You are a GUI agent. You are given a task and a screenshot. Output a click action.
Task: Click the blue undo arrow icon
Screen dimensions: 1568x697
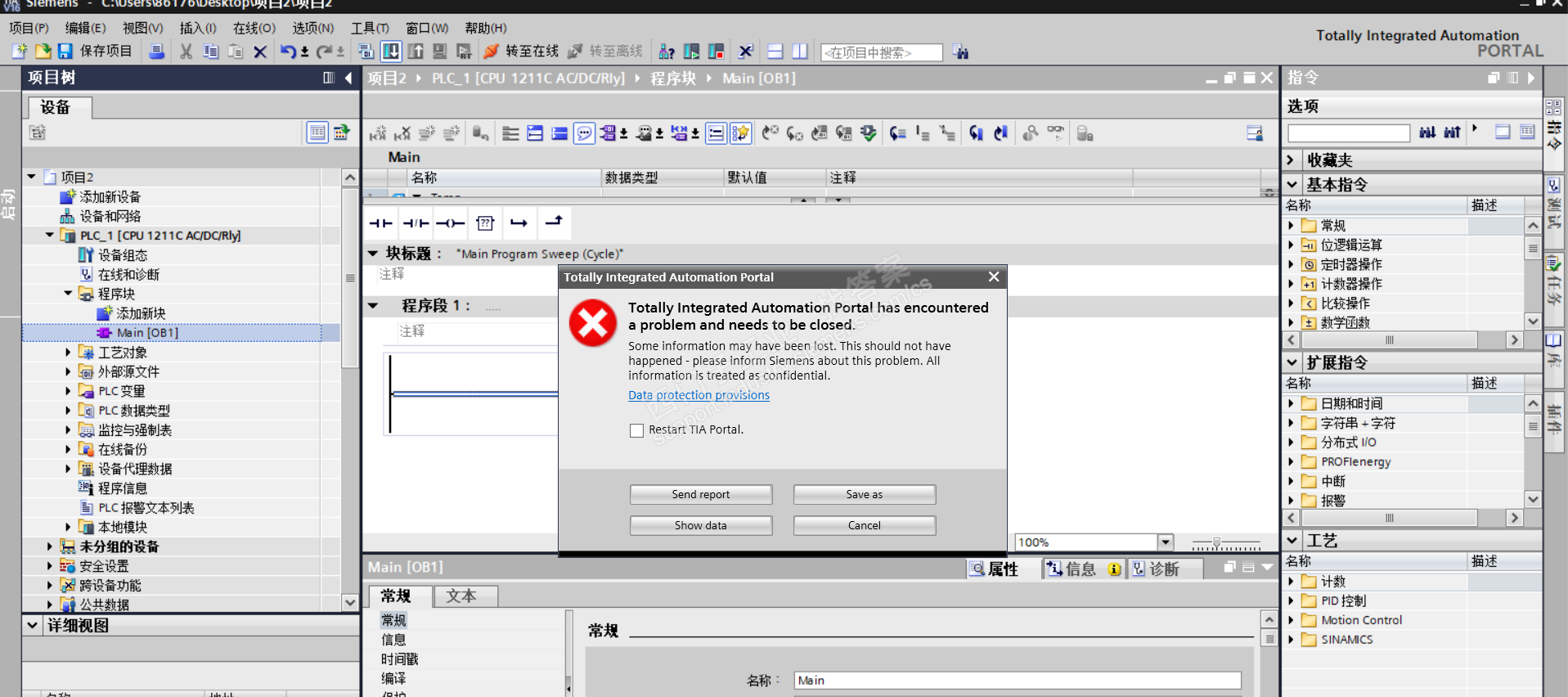click(288, 52)
